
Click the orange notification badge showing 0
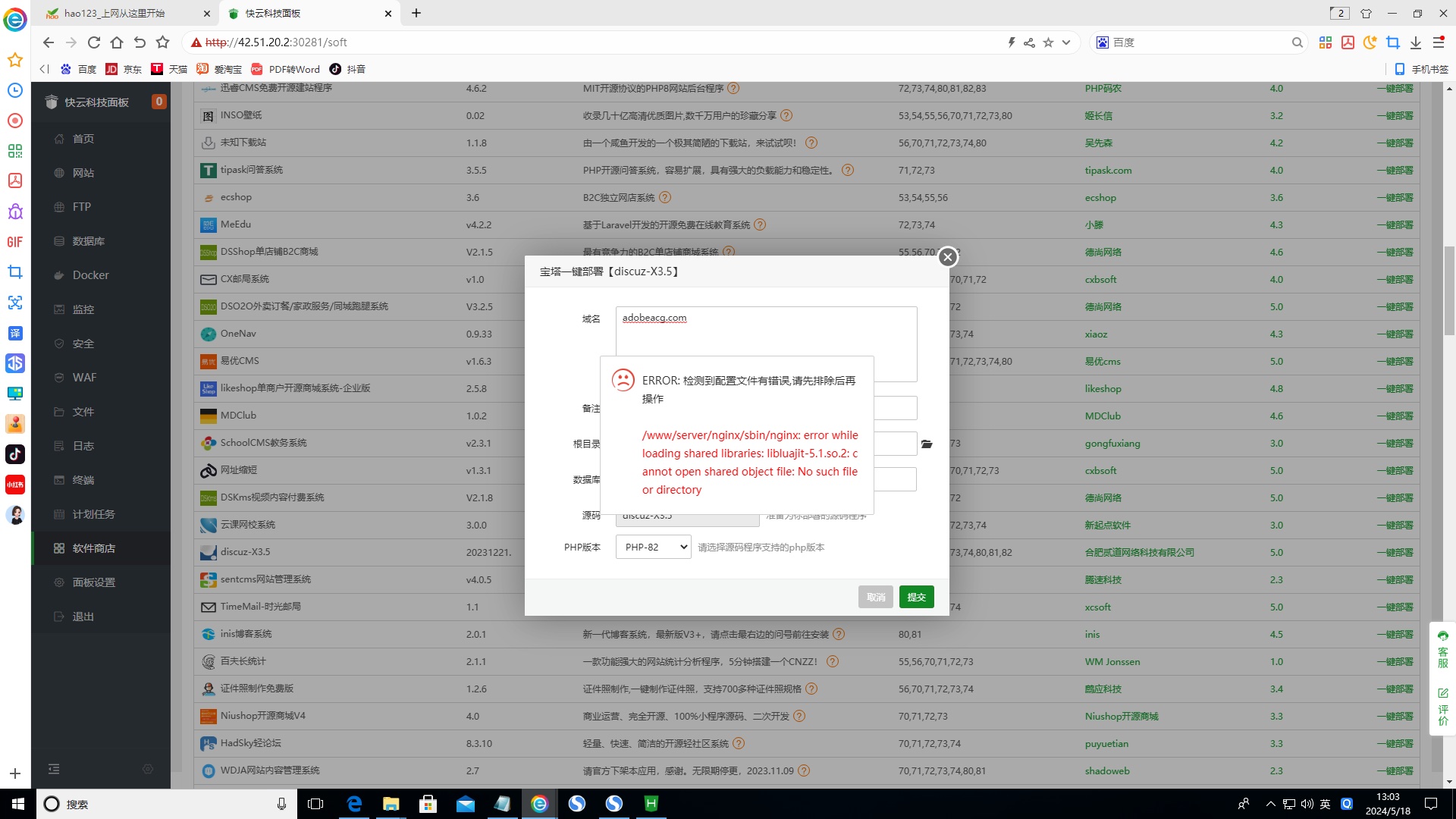pyautogui.click(x=158, y=102)
